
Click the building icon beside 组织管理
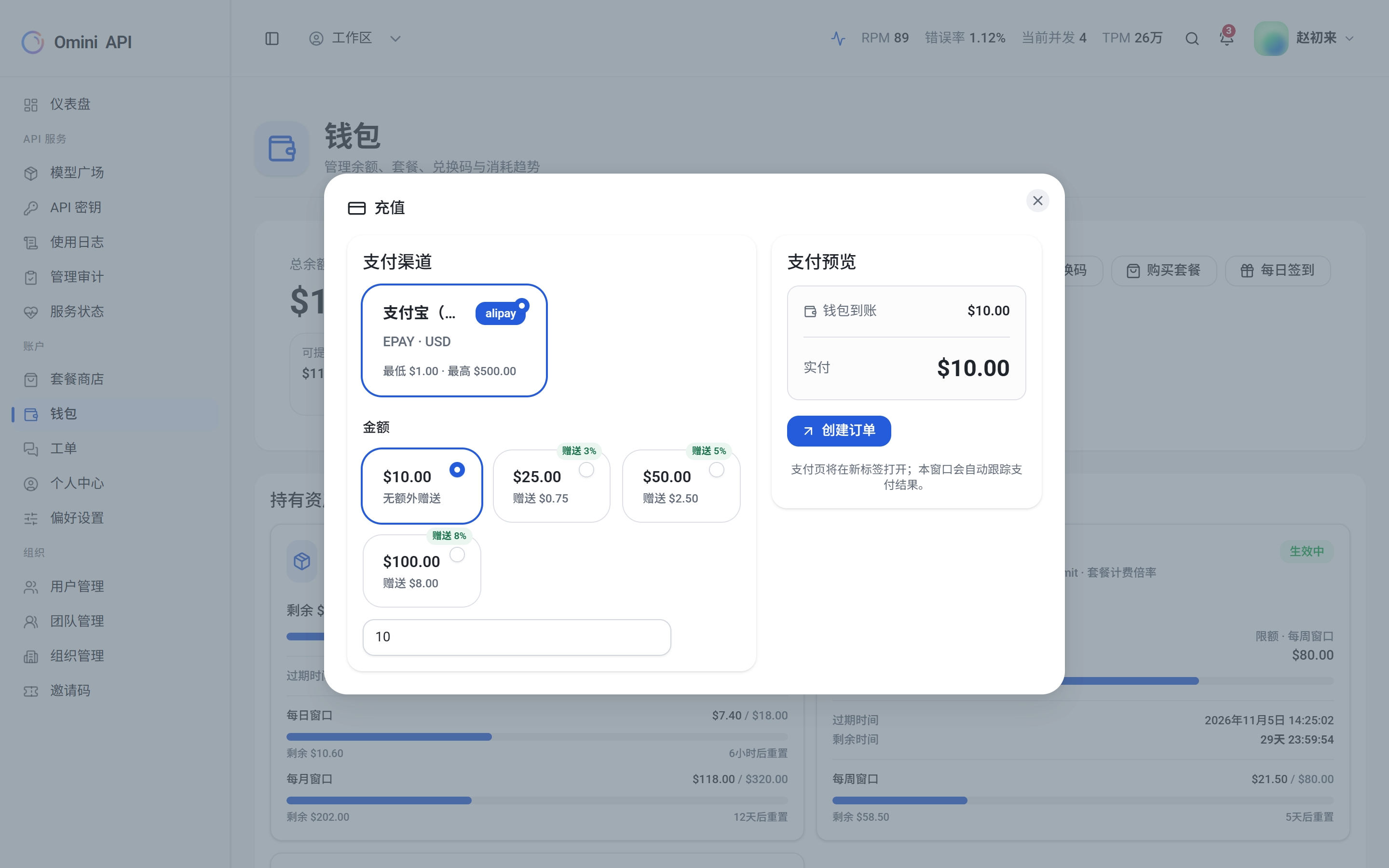pyautogui.click(x=31, y=656)
